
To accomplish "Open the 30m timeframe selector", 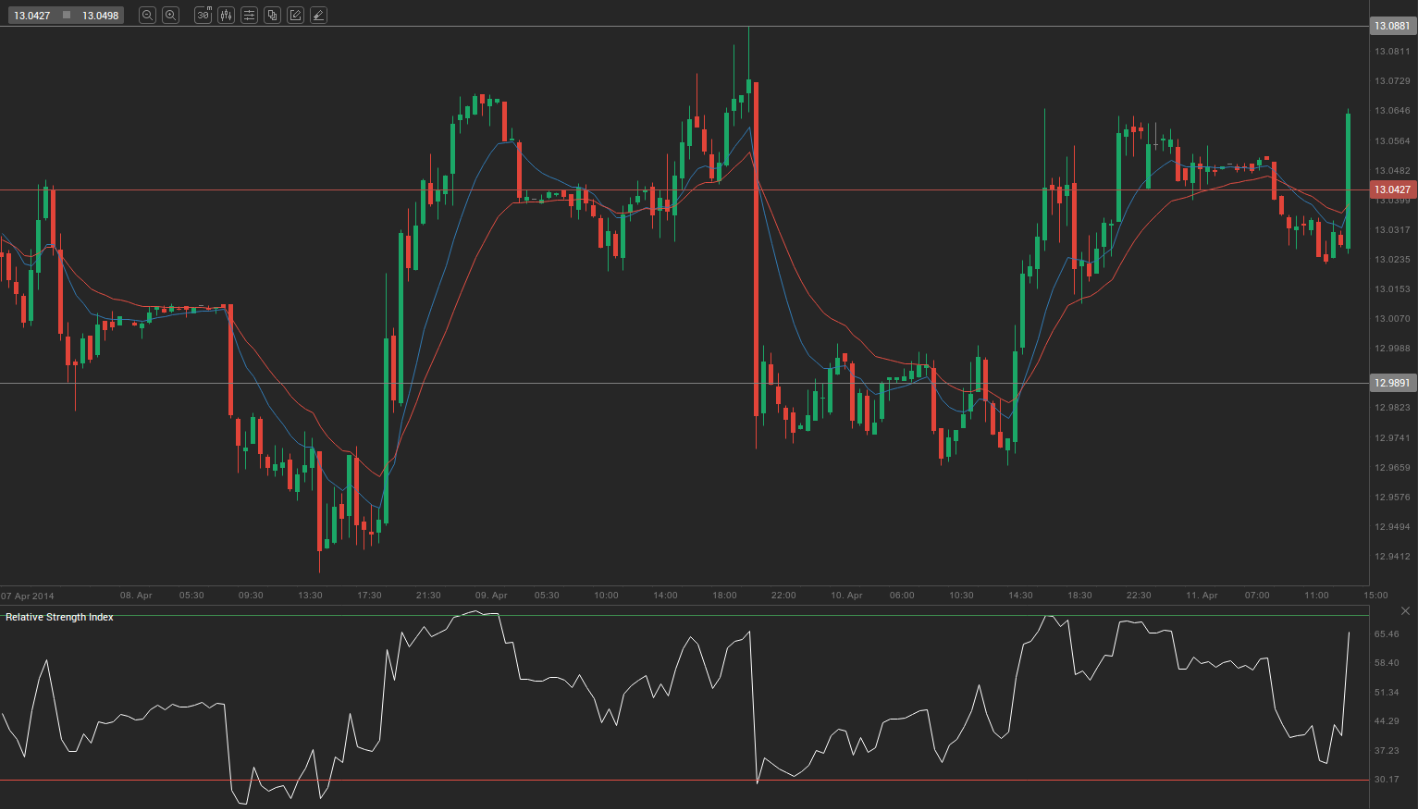I will 203,15.
